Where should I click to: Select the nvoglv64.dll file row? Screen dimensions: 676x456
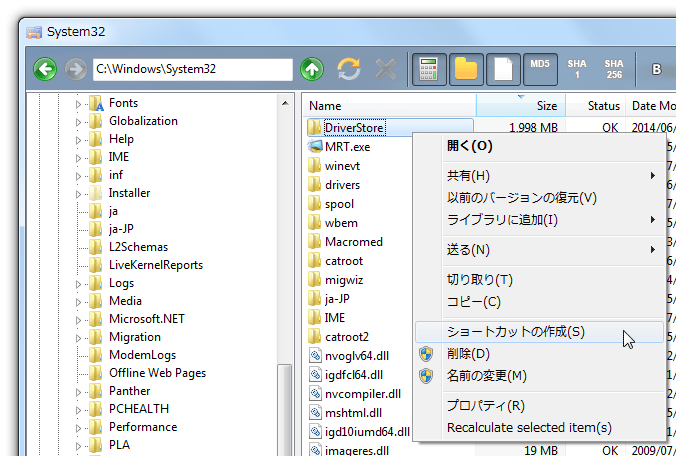pyautogui.click(x=349, y=356)
